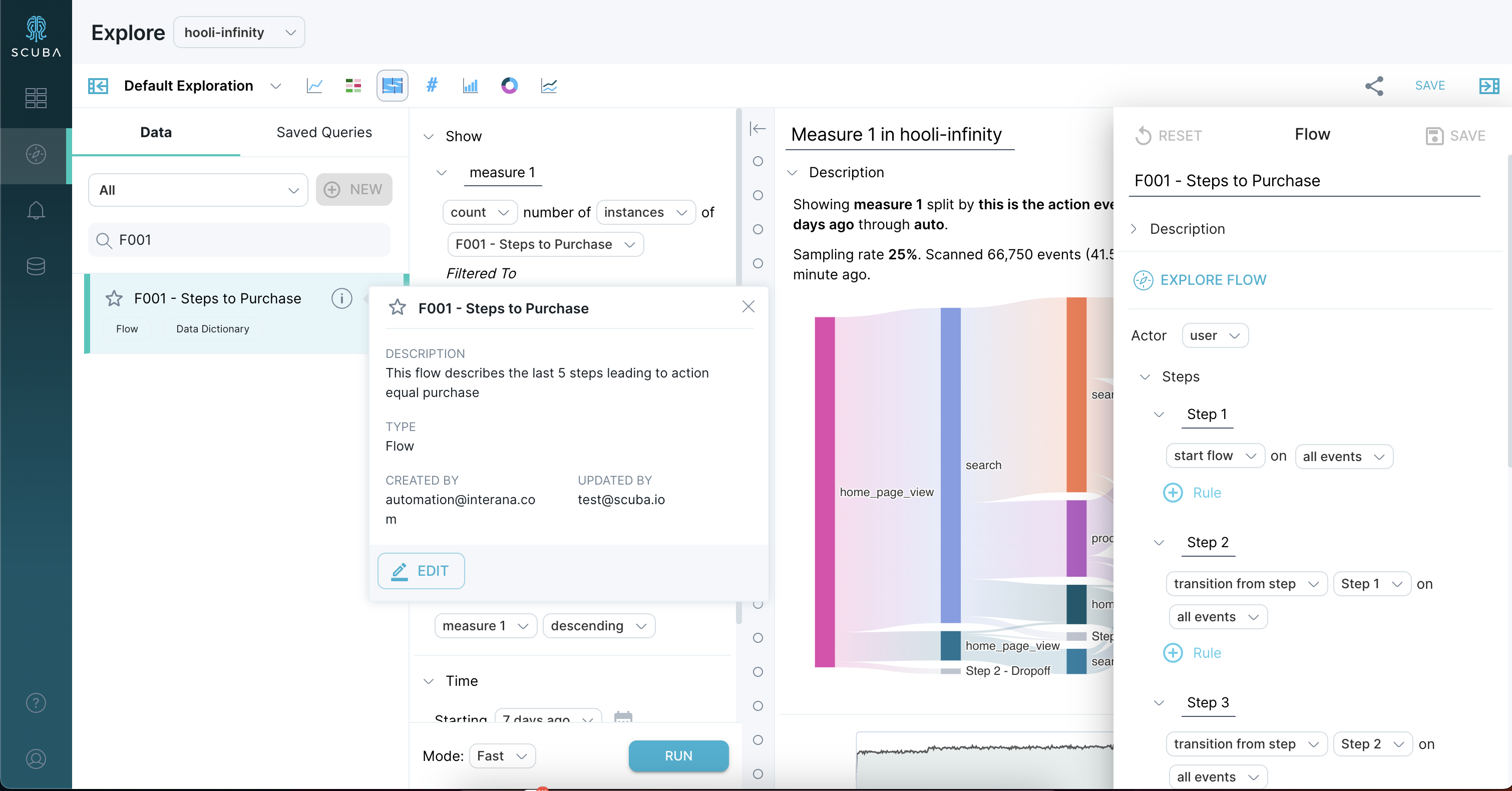Click the NEW button
Image resolution: width=1512 pixels, height=791 pixels.
click(x=354, y=190)
